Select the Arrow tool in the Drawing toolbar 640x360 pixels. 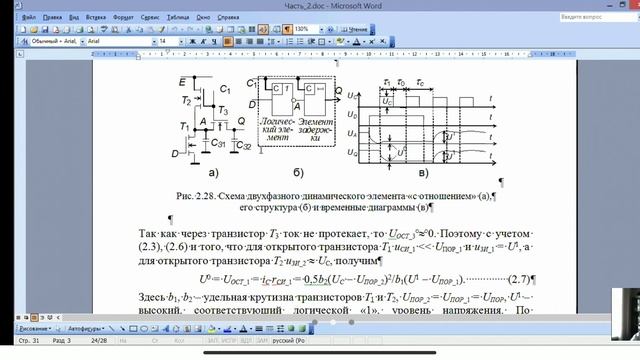[x=122, y=329]
